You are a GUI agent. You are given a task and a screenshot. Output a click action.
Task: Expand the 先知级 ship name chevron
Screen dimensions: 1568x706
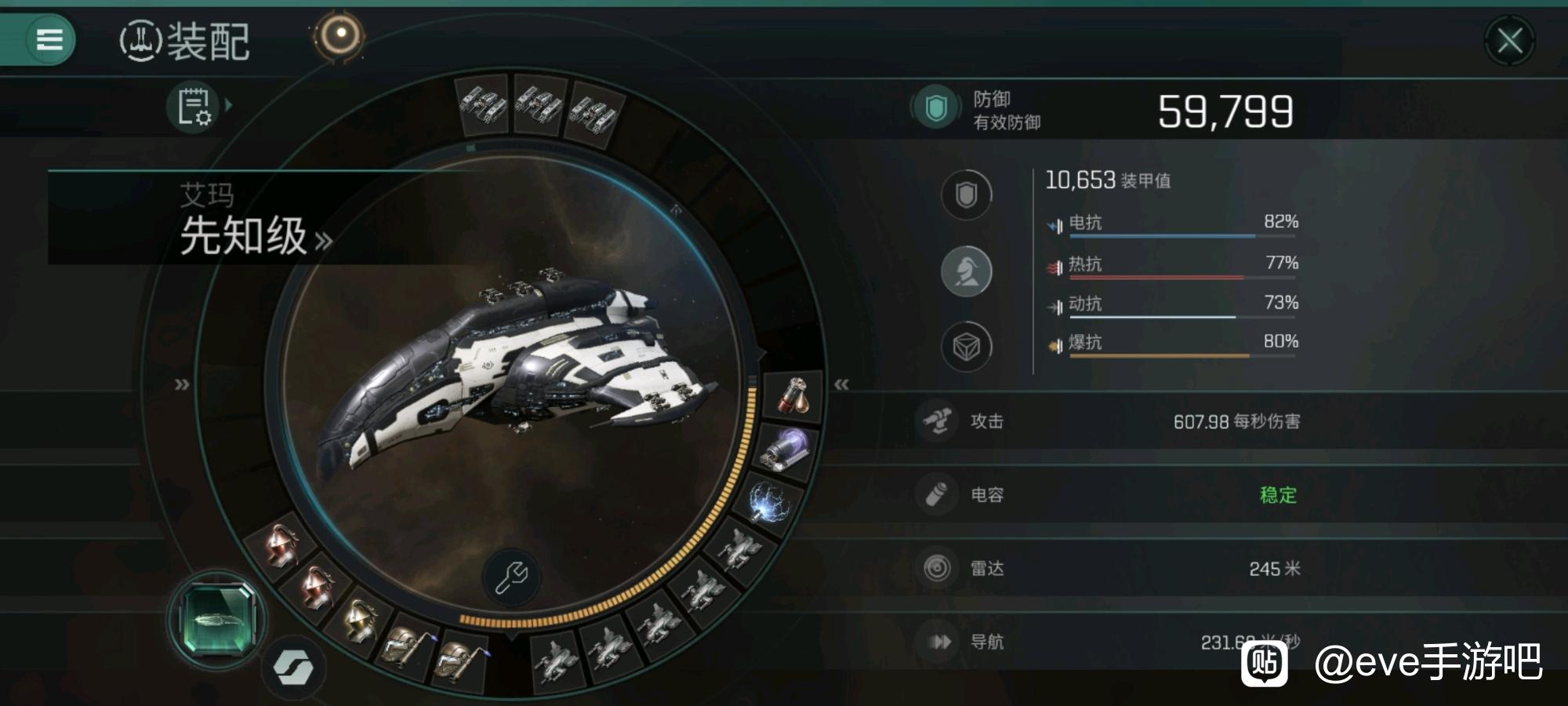click(323, 241)
